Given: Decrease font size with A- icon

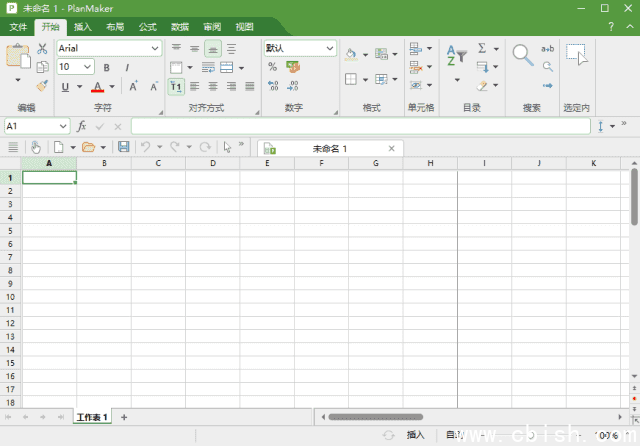Looking at the screenshot, I should coord(153,86).
